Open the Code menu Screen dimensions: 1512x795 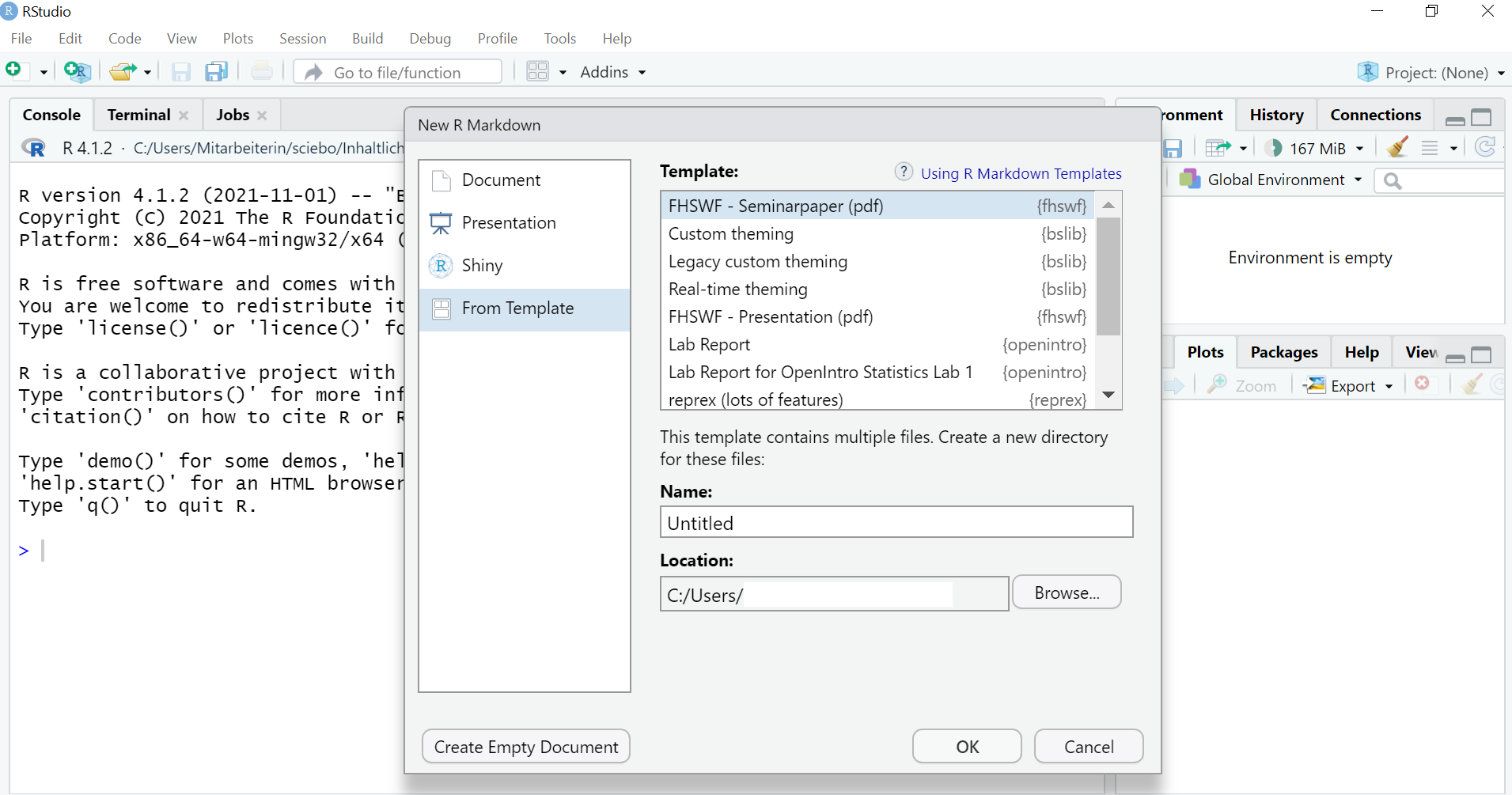pyautogui.click(x=125, y=38)
